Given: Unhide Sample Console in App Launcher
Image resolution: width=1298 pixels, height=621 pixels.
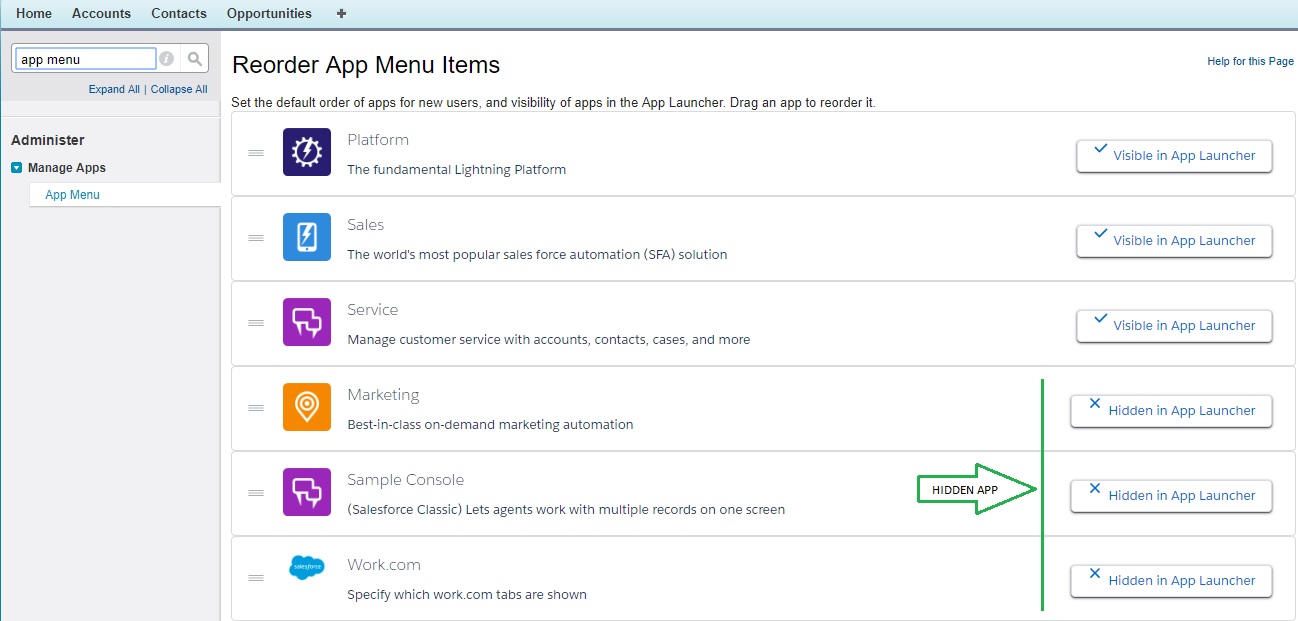Looking at the screenshot, I should 1170,496.
